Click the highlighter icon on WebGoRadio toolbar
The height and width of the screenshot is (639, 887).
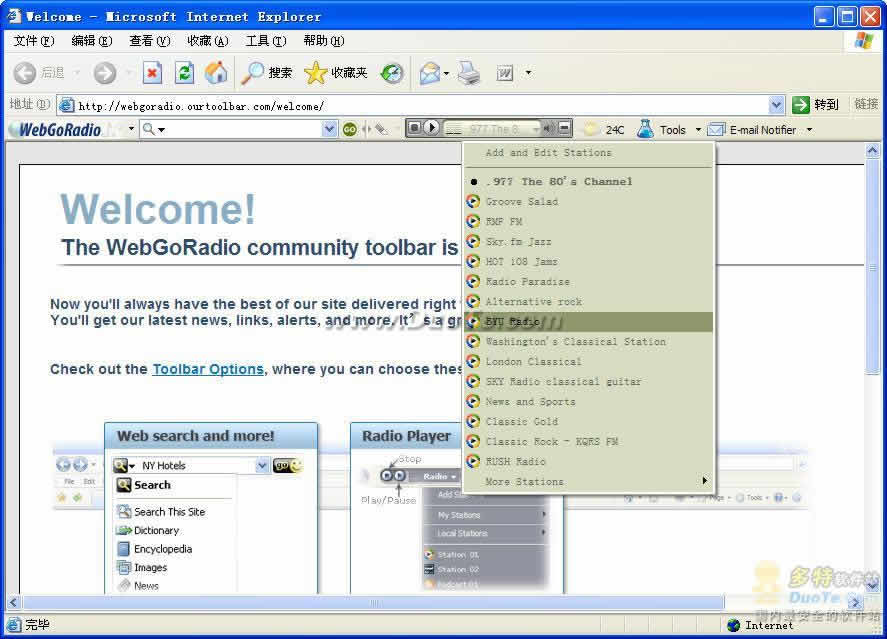[383, 129]
